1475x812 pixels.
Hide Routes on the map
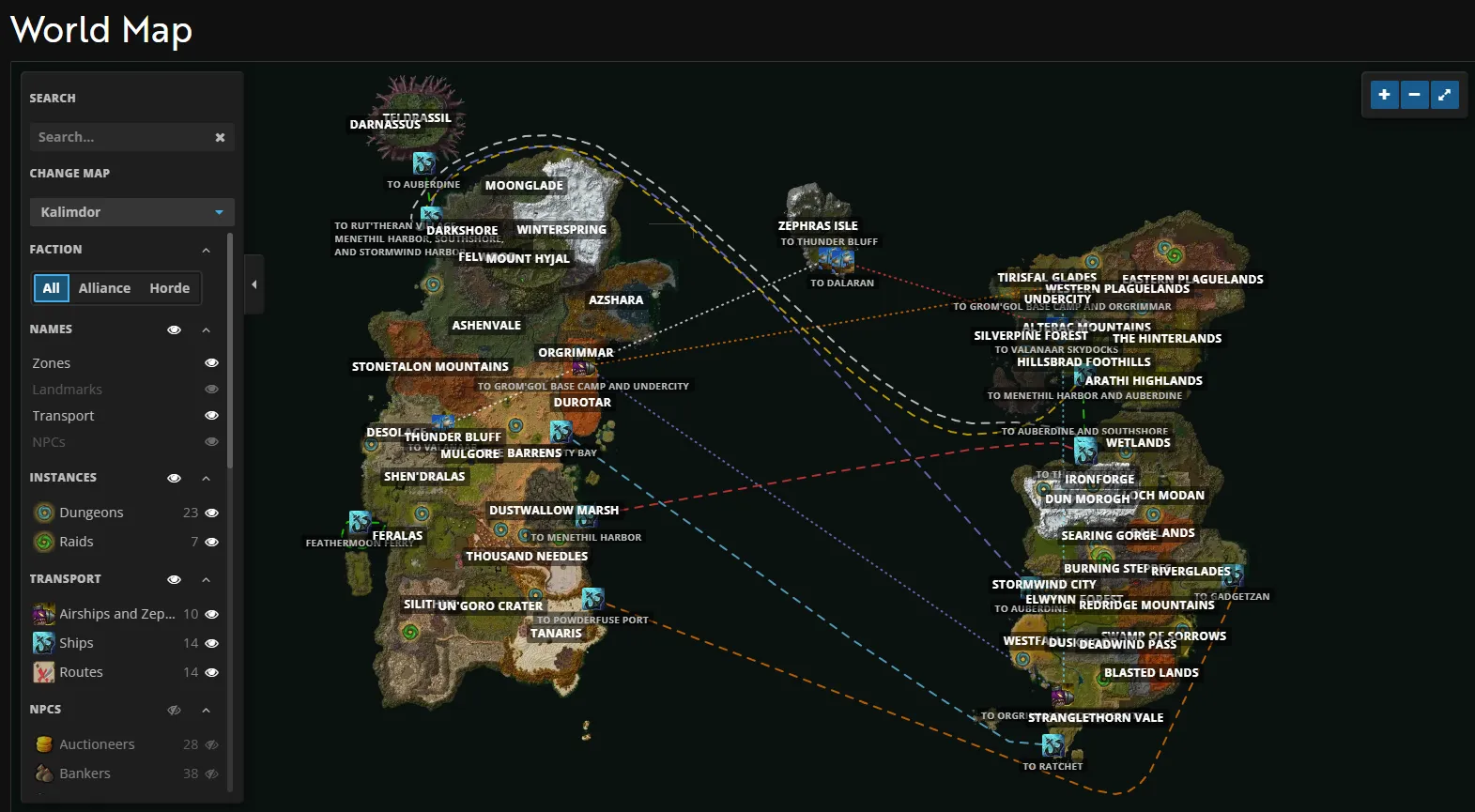211,672
